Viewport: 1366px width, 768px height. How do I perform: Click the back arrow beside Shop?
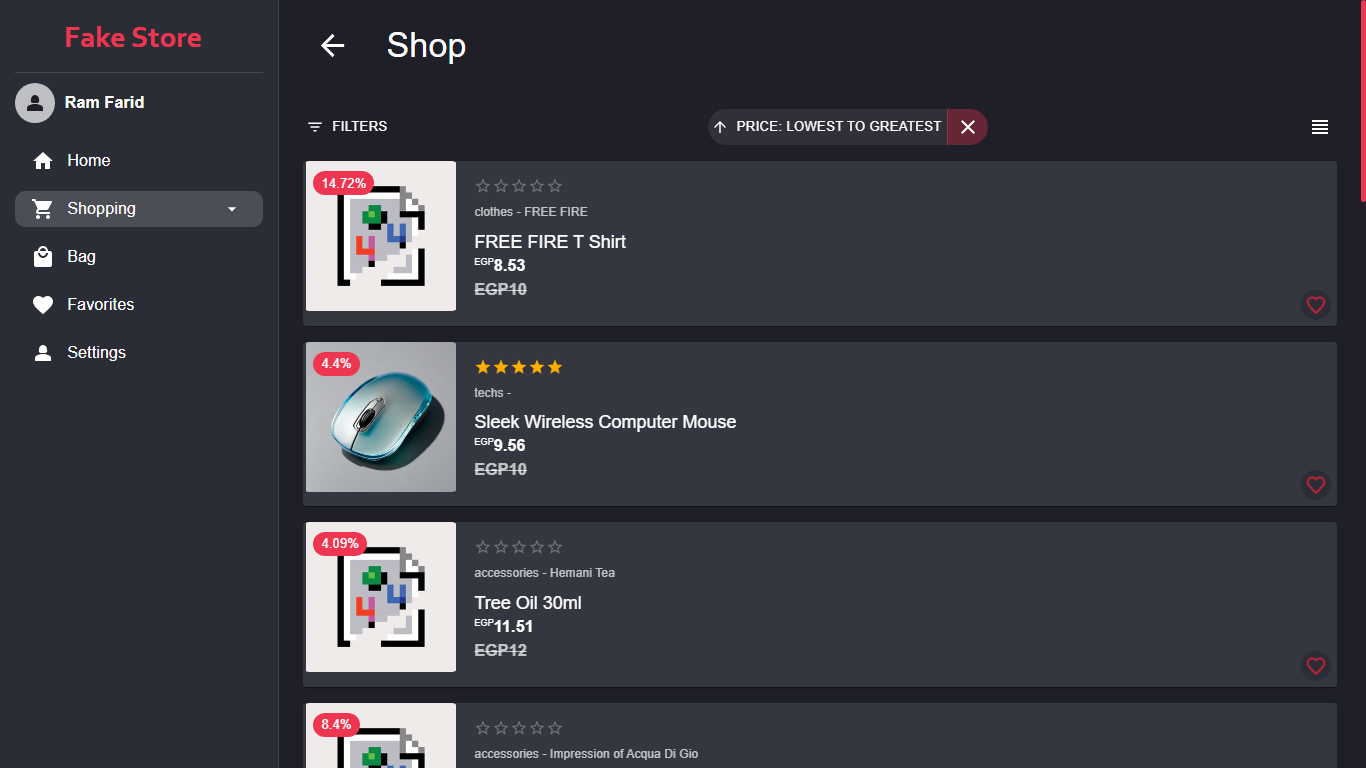click(332, 45)
